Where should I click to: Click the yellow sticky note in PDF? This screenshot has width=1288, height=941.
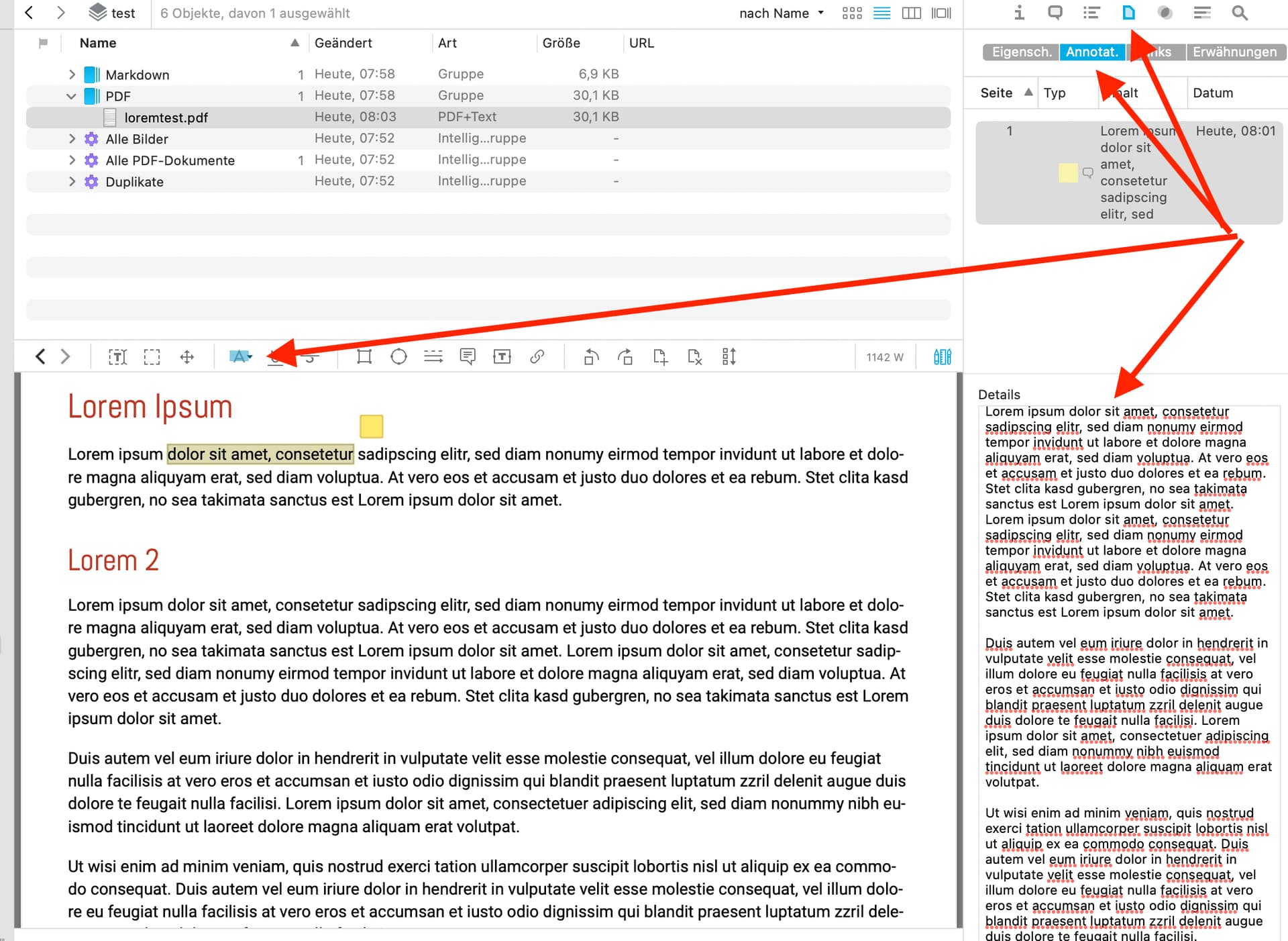click(371, 426)
